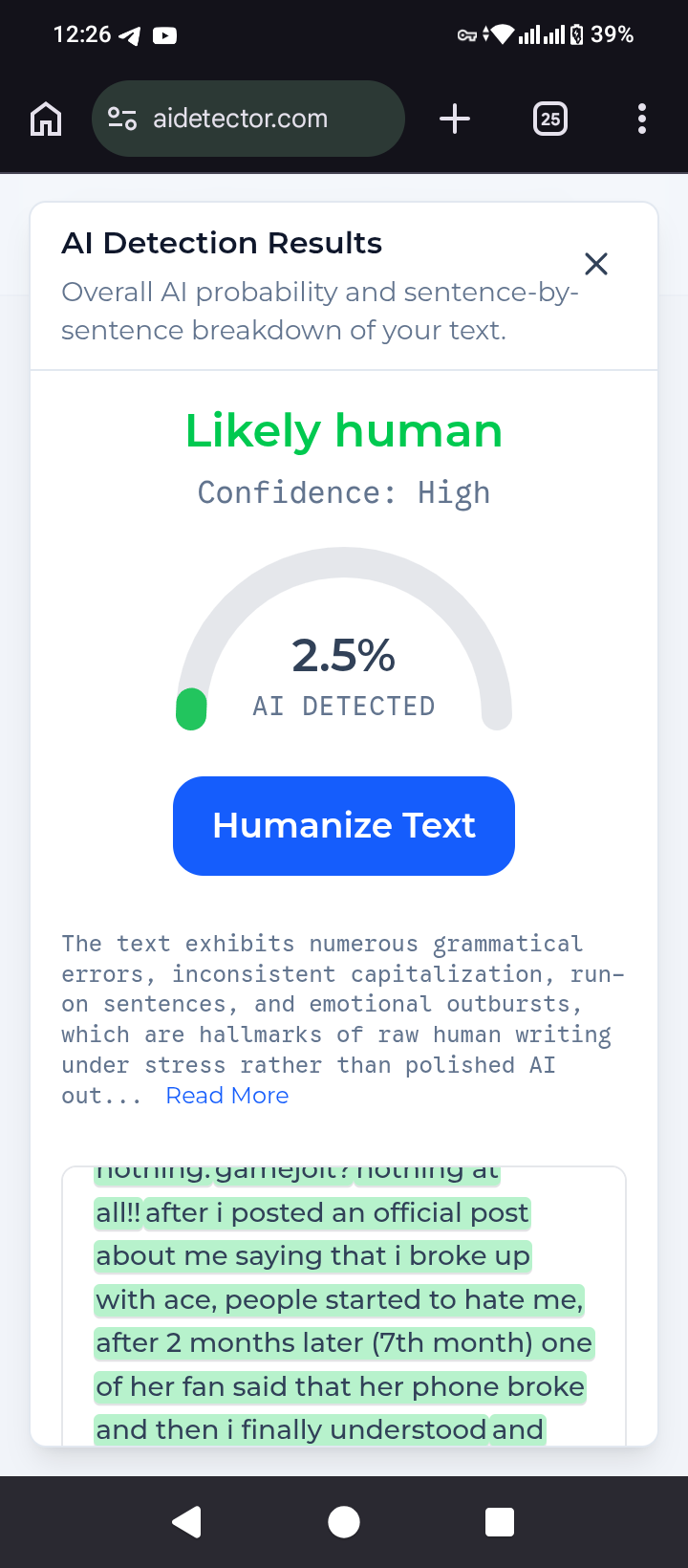The height and width of the screenshot is (1568, 688).
Task: Tap the "Likely human" result heading
Action: (344, 430)
